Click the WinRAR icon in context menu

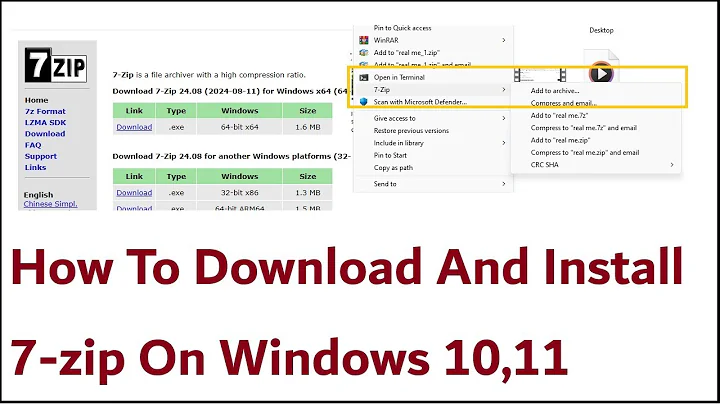point(364,40)
